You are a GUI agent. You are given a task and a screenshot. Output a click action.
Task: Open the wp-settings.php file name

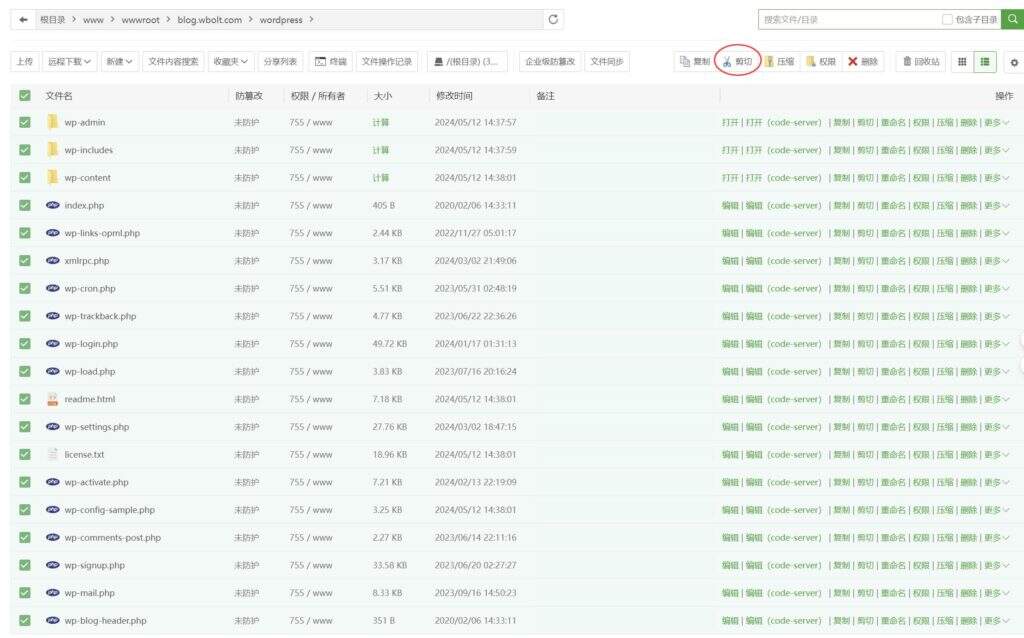97,426
